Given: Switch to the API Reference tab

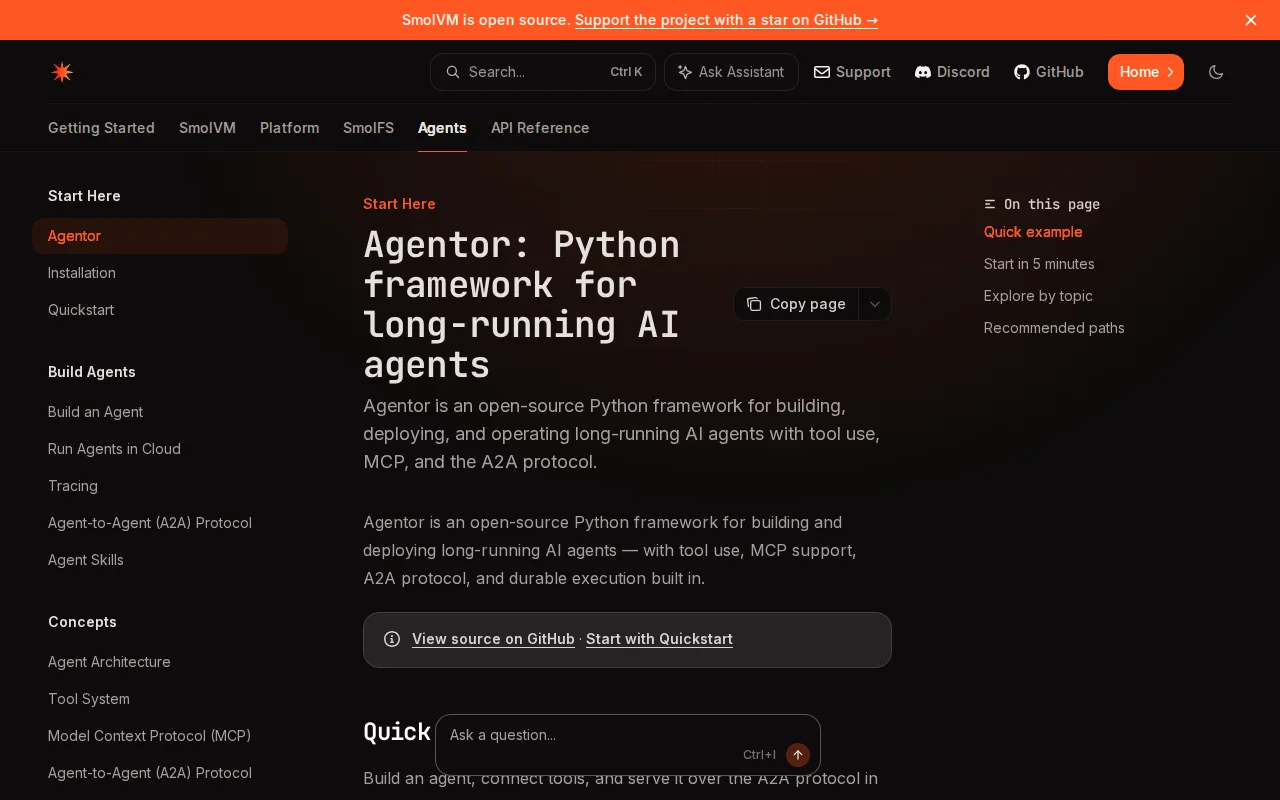Looking at the screenshot, I should coord(540,128).
